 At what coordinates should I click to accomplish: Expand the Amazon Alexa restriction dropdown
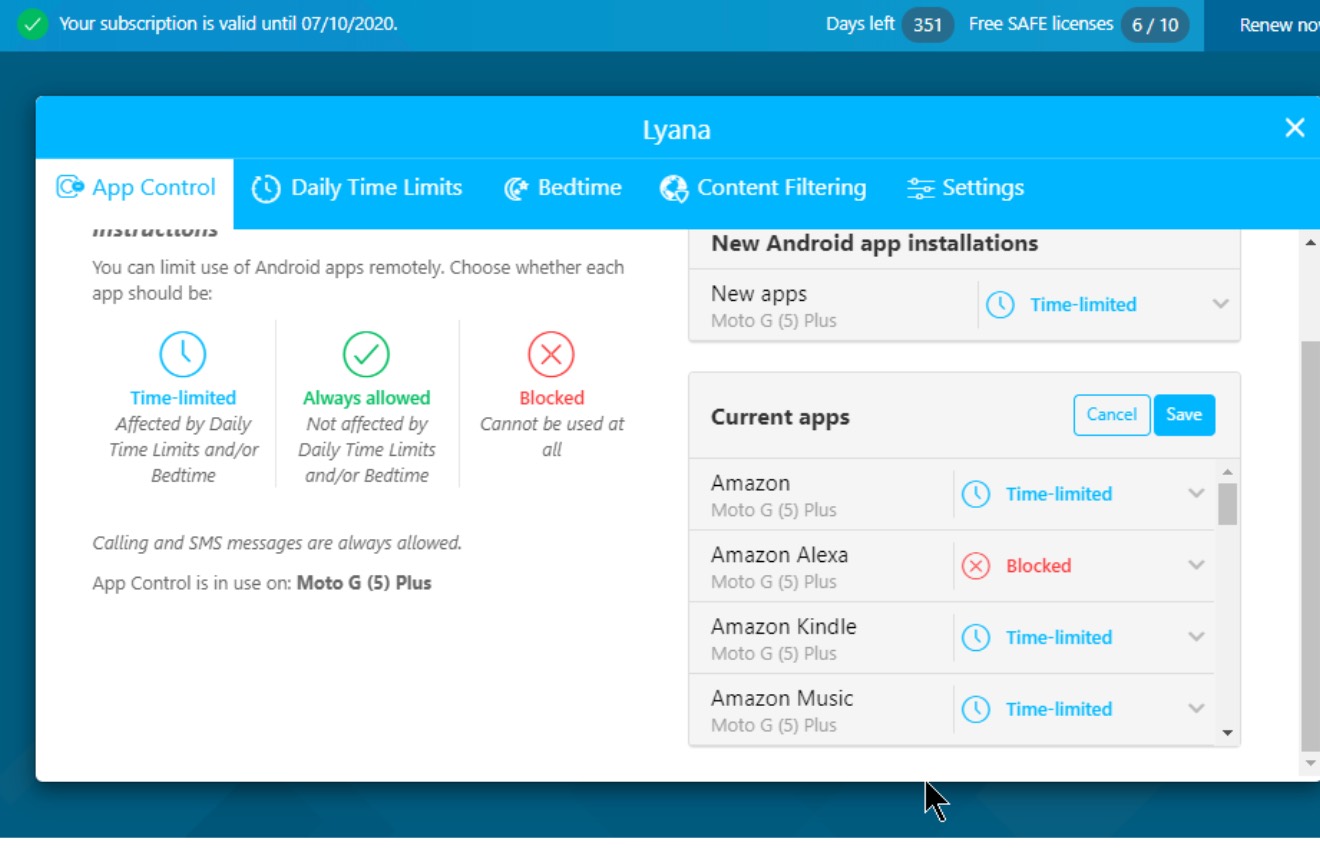click(x=1196, y=565)
